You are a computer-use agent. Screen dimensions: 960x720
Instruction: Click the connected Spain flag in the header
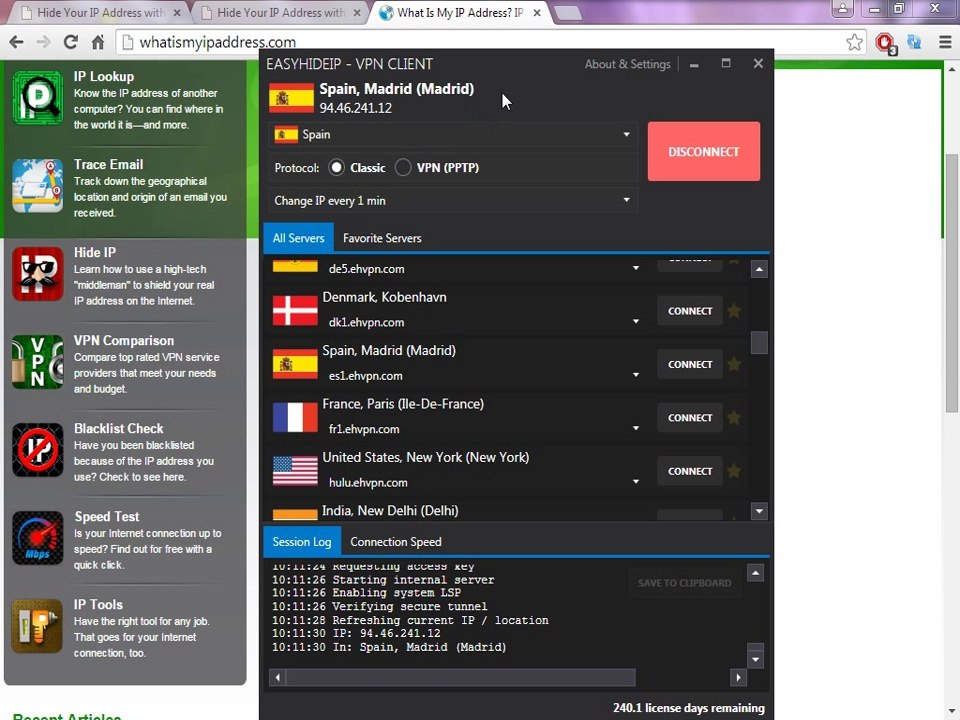tap(291, 98)
